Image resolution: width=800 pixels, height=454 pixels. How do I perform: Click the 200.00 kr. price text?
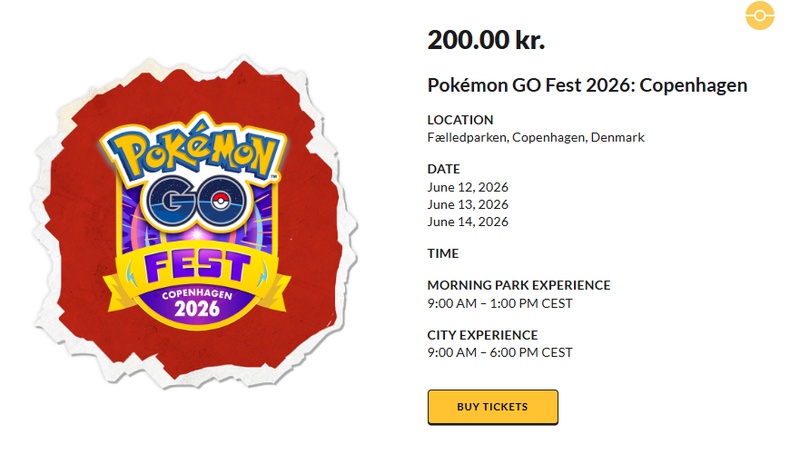coord(486,40)
